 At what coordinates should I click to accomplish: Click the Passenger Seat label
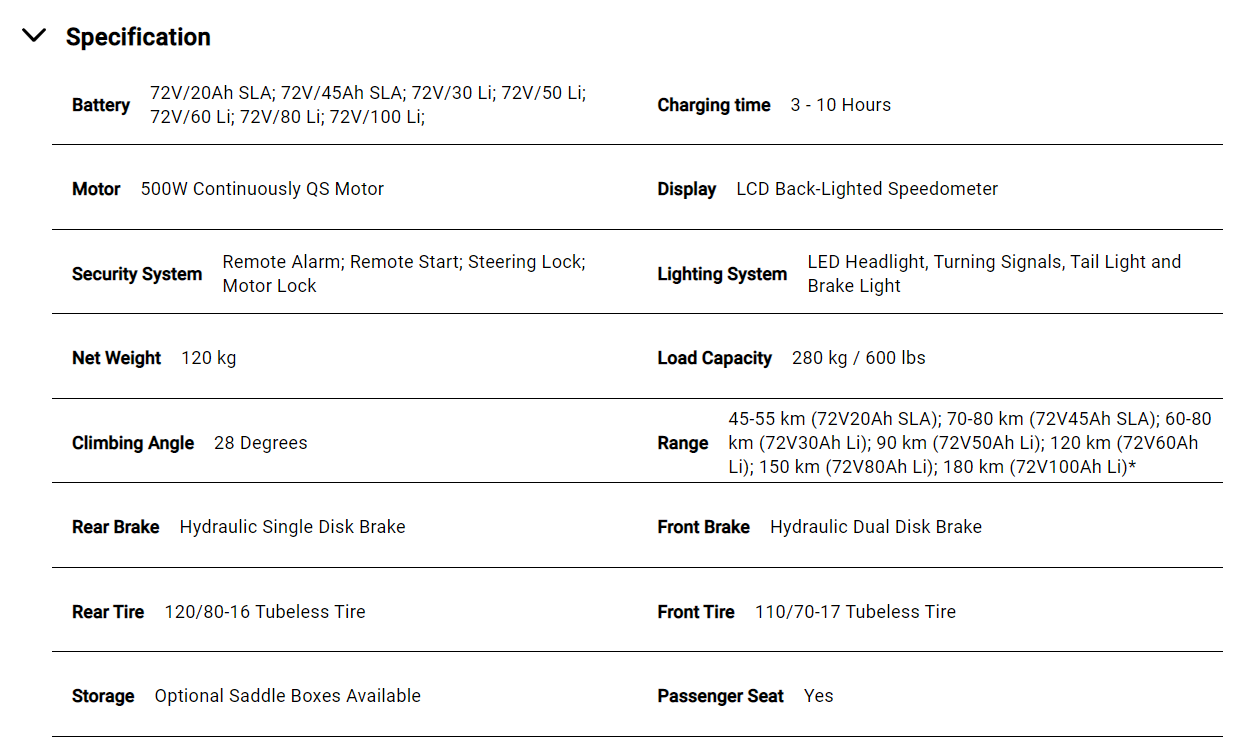click(x=720, y=696)
